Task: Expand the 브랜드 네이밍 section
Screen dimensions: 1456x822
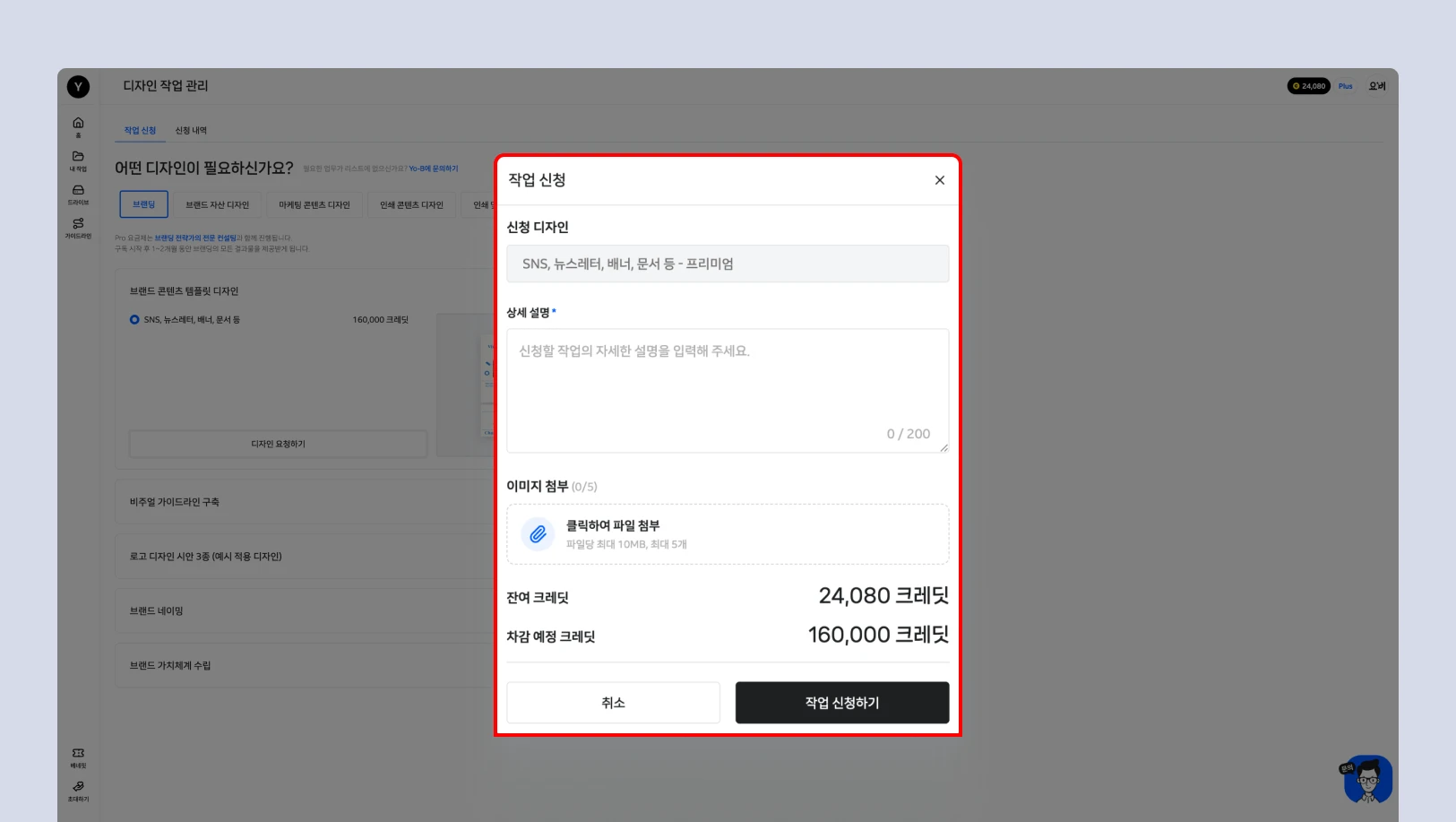Action: (305, 610)
